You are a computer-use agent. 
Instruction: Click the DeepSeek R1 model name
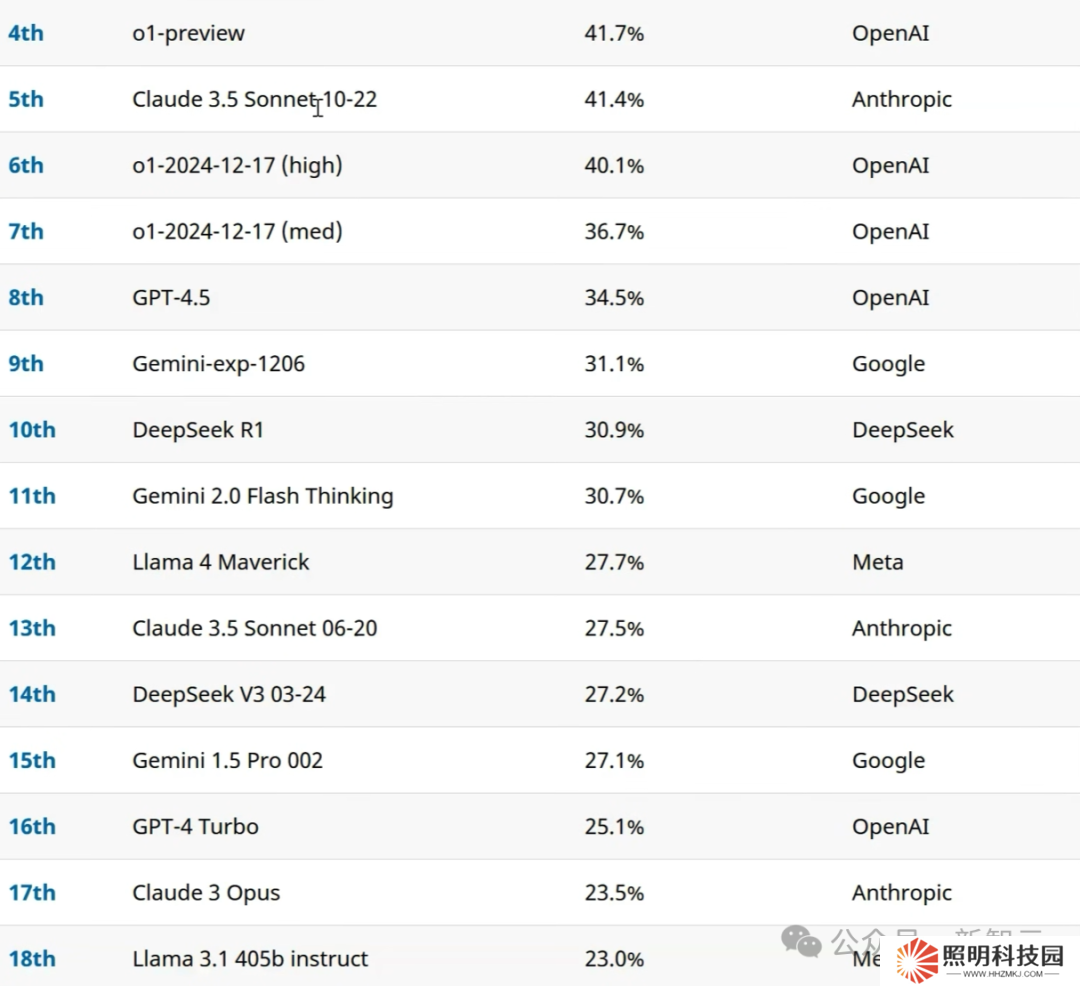pos(198,430)
